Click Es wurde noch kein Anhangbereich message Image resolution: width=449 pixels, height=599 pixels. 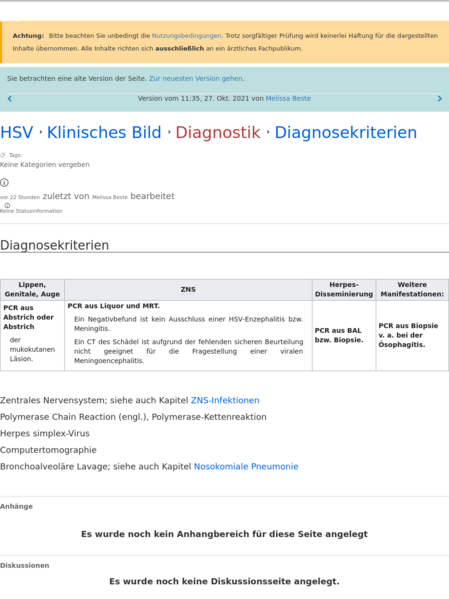click(224, 534)
